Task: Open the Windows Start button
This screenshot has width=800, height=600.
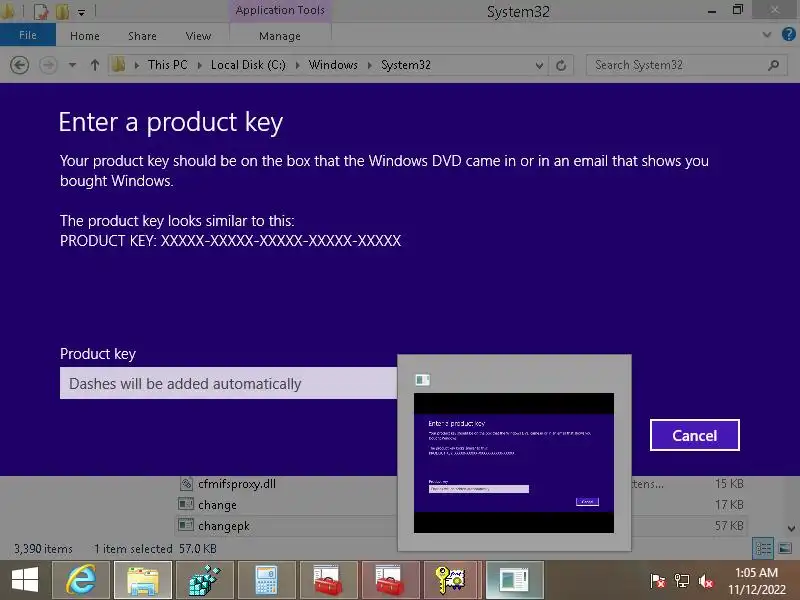Action: [x=24, y=580]
